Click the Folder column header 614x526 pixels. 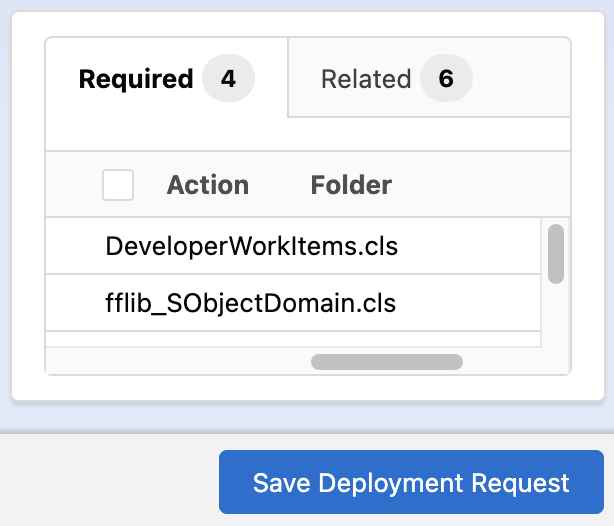[x=351, y=185]
